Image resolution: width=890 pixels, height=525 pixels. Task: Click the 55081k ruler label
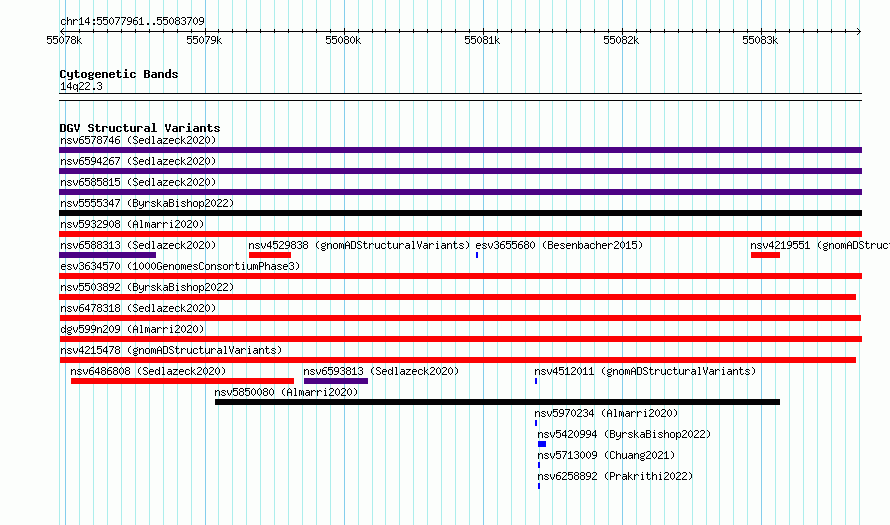coord(482,41)
